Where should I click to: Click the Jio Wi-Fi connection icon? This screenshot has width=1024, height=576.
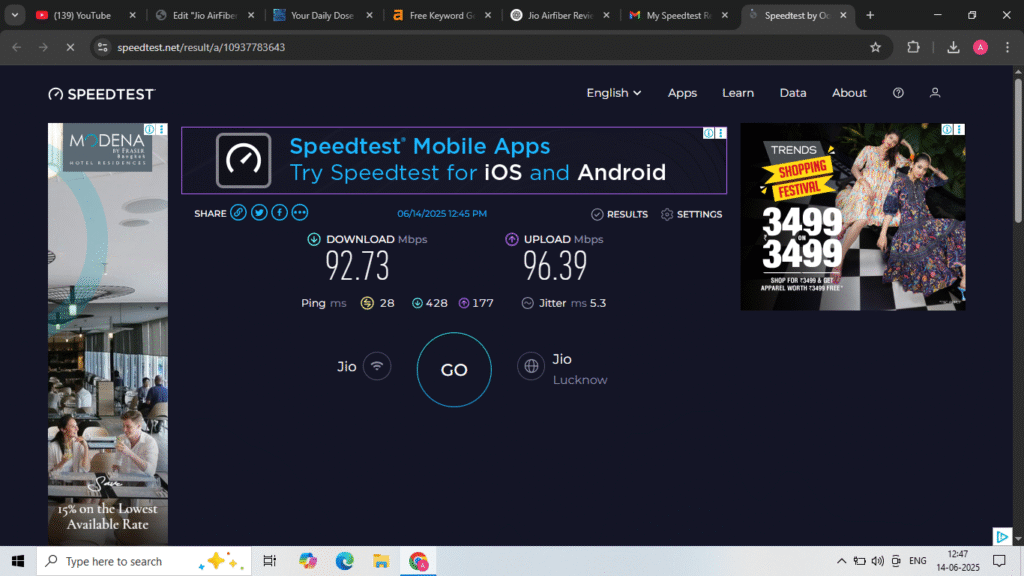tap(377, 366)
